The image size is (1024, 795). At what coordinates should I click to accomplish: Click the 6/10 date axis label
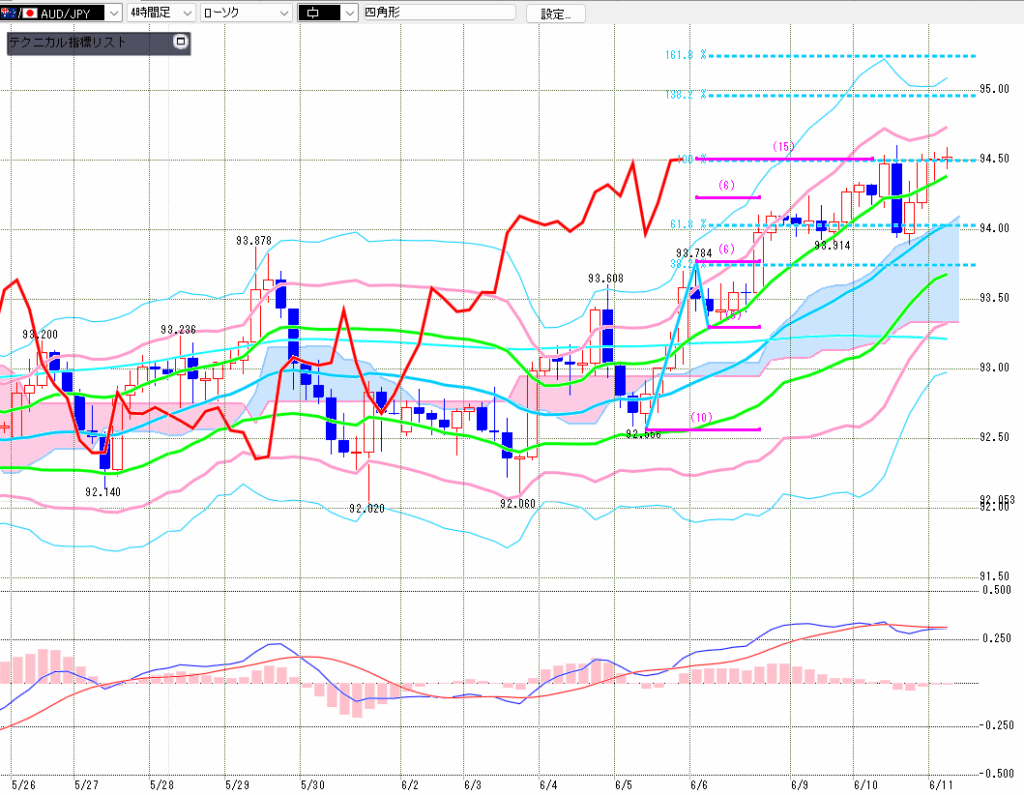(x=865, y=785)
